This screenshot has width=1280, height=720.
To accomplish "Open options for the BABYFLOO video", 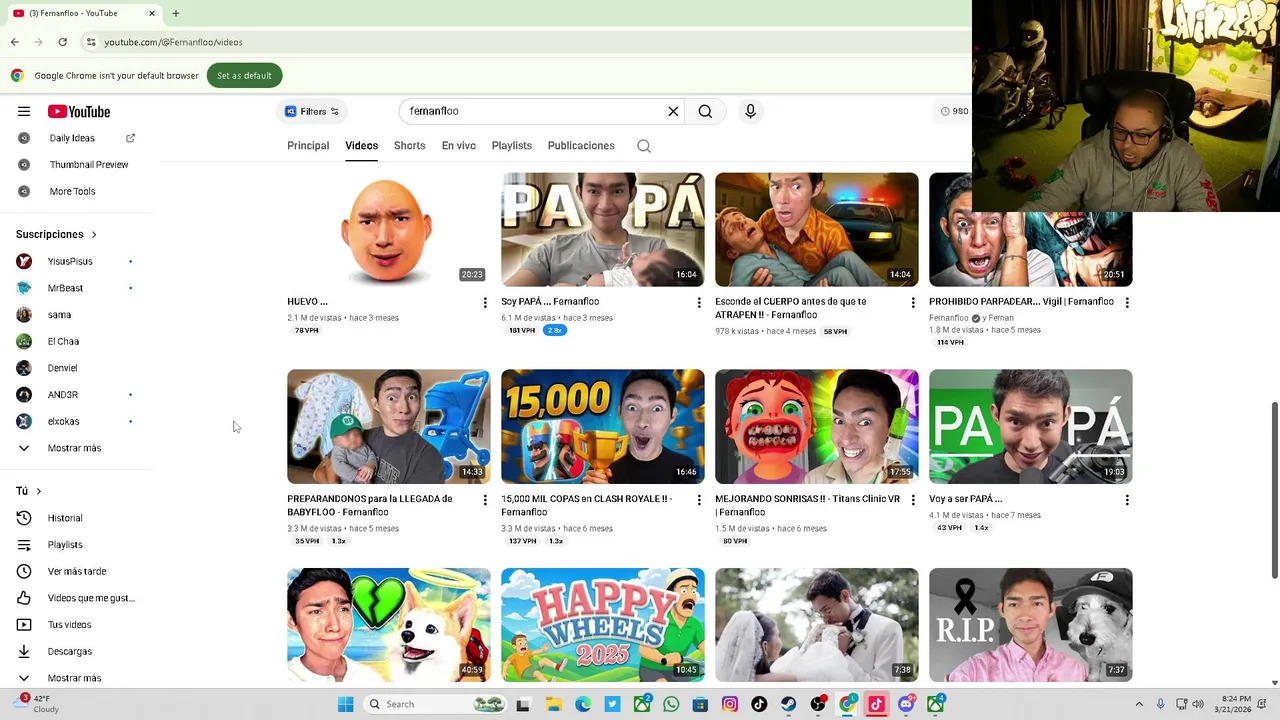I will click(485, 499).
